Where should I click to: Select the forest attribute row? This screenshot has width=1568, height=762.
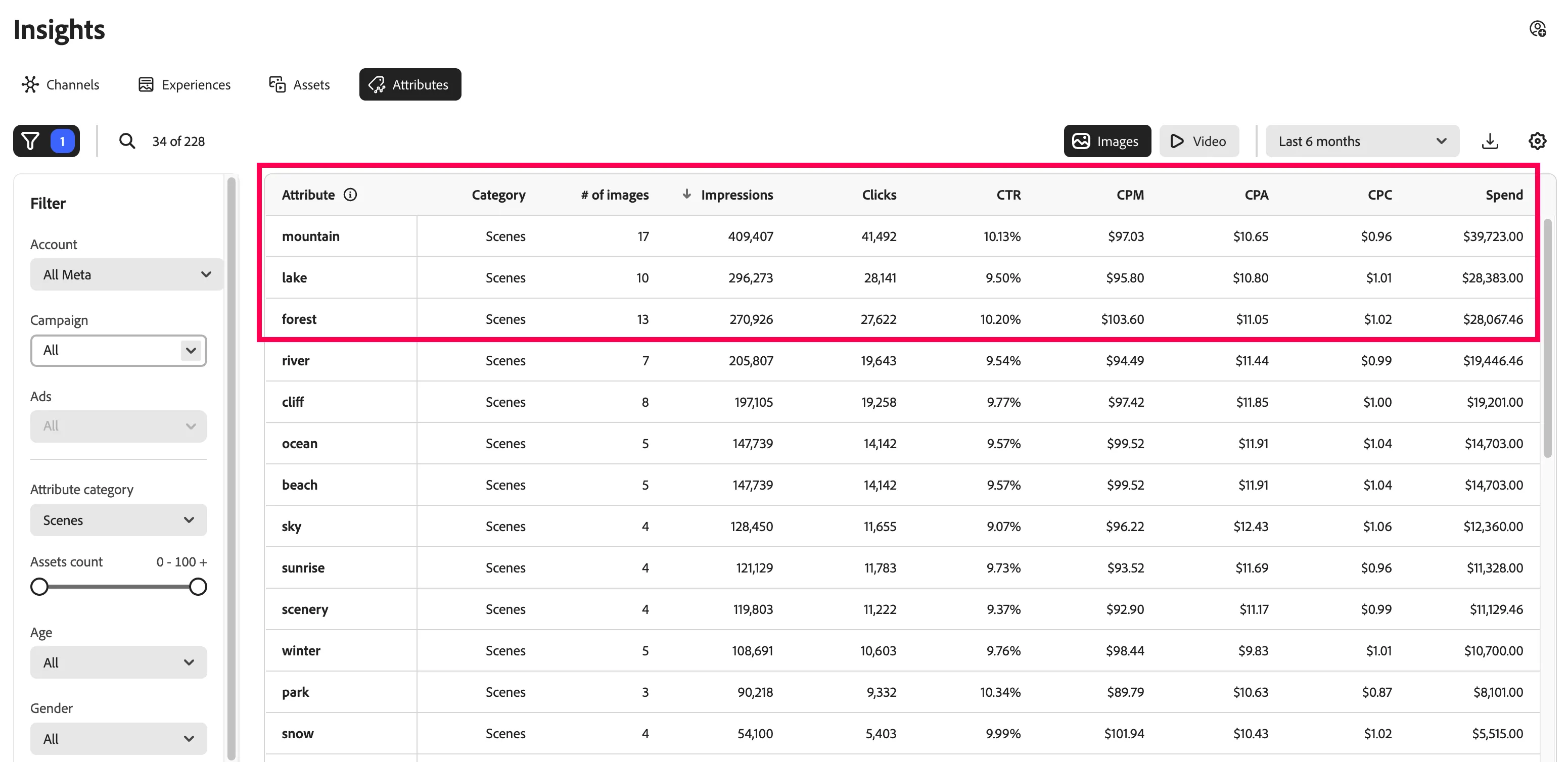(902, 319)
